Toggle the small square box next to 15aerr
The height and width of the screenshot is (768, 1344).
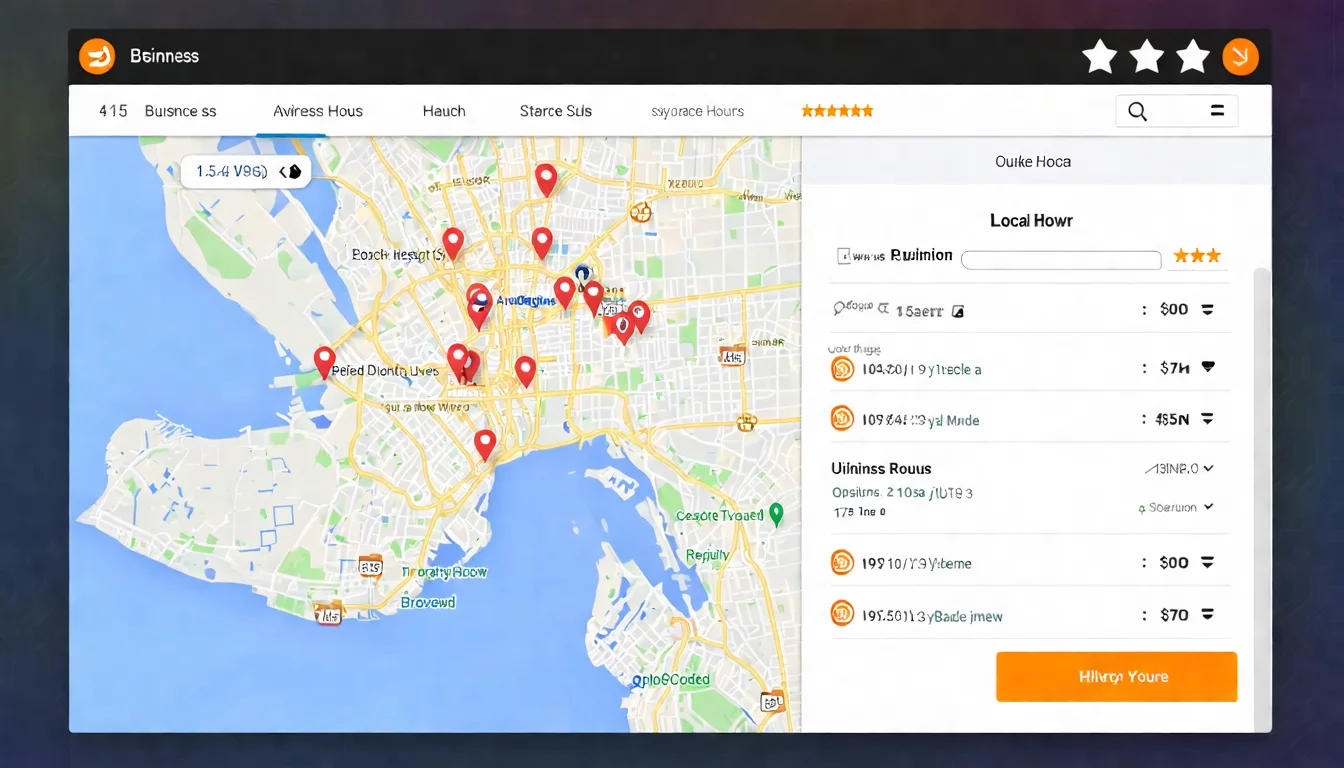click(x=957, y=311)
